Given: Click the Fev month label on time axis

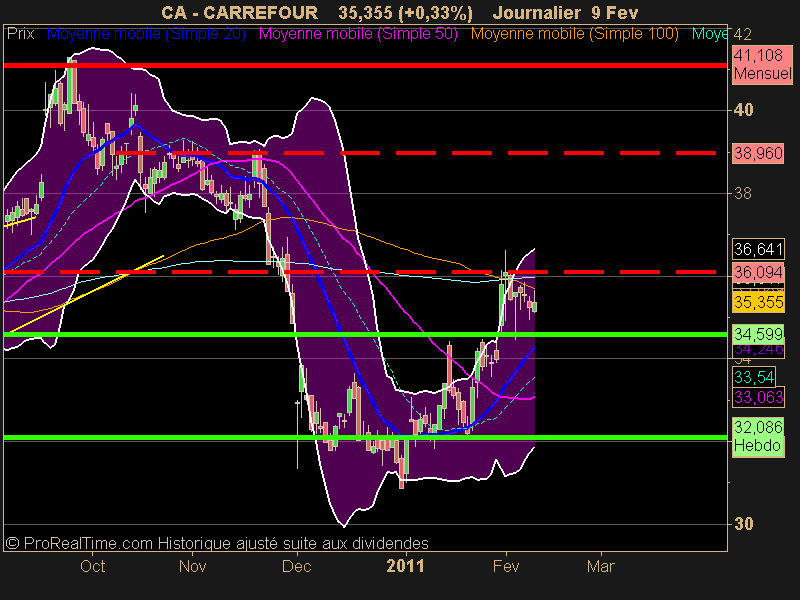Looking at the screenshot, I should (506, 566).
